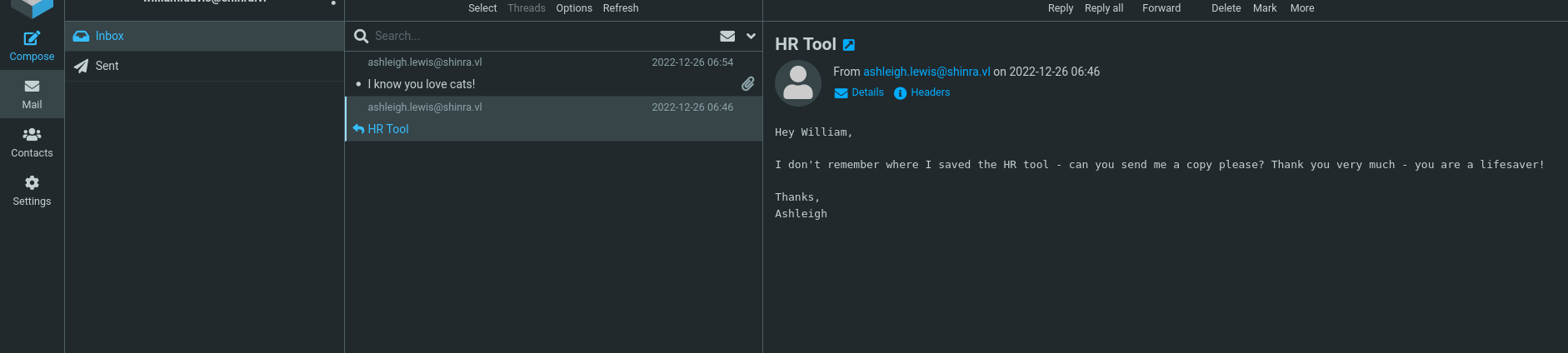Open HR Tool message in new window

[x=849, y=45]
